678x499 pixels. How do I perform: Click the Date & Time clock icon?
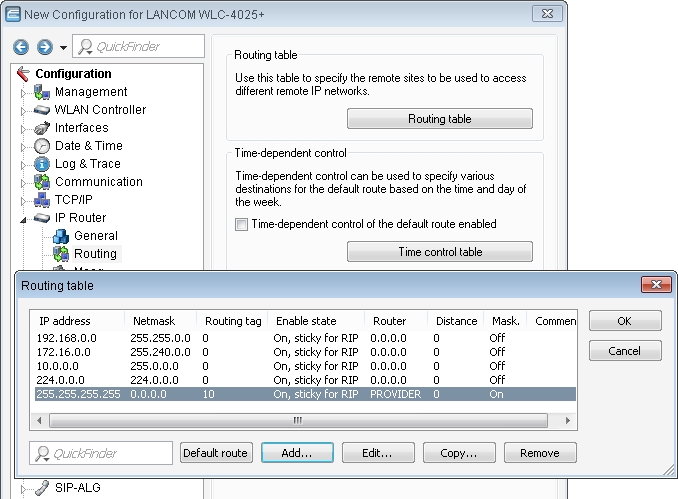coord(42,146)
